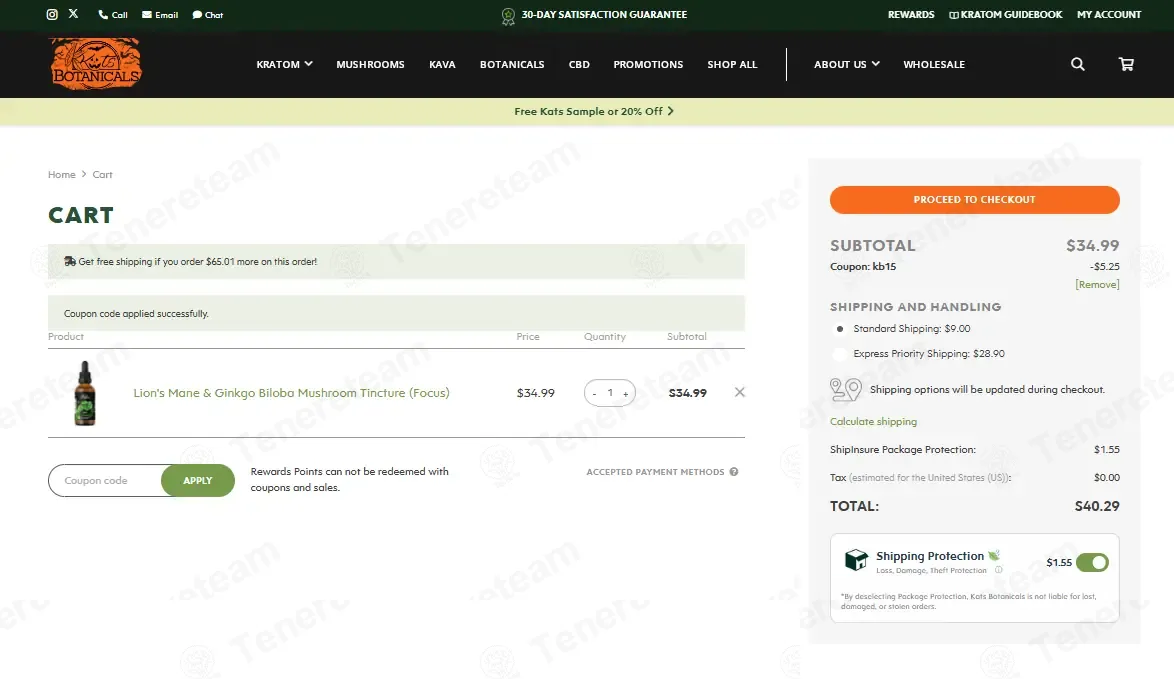This screenshot has height=679, width=1174.
Task: Open the Botanicals menu item
Action: pos(512,64)
